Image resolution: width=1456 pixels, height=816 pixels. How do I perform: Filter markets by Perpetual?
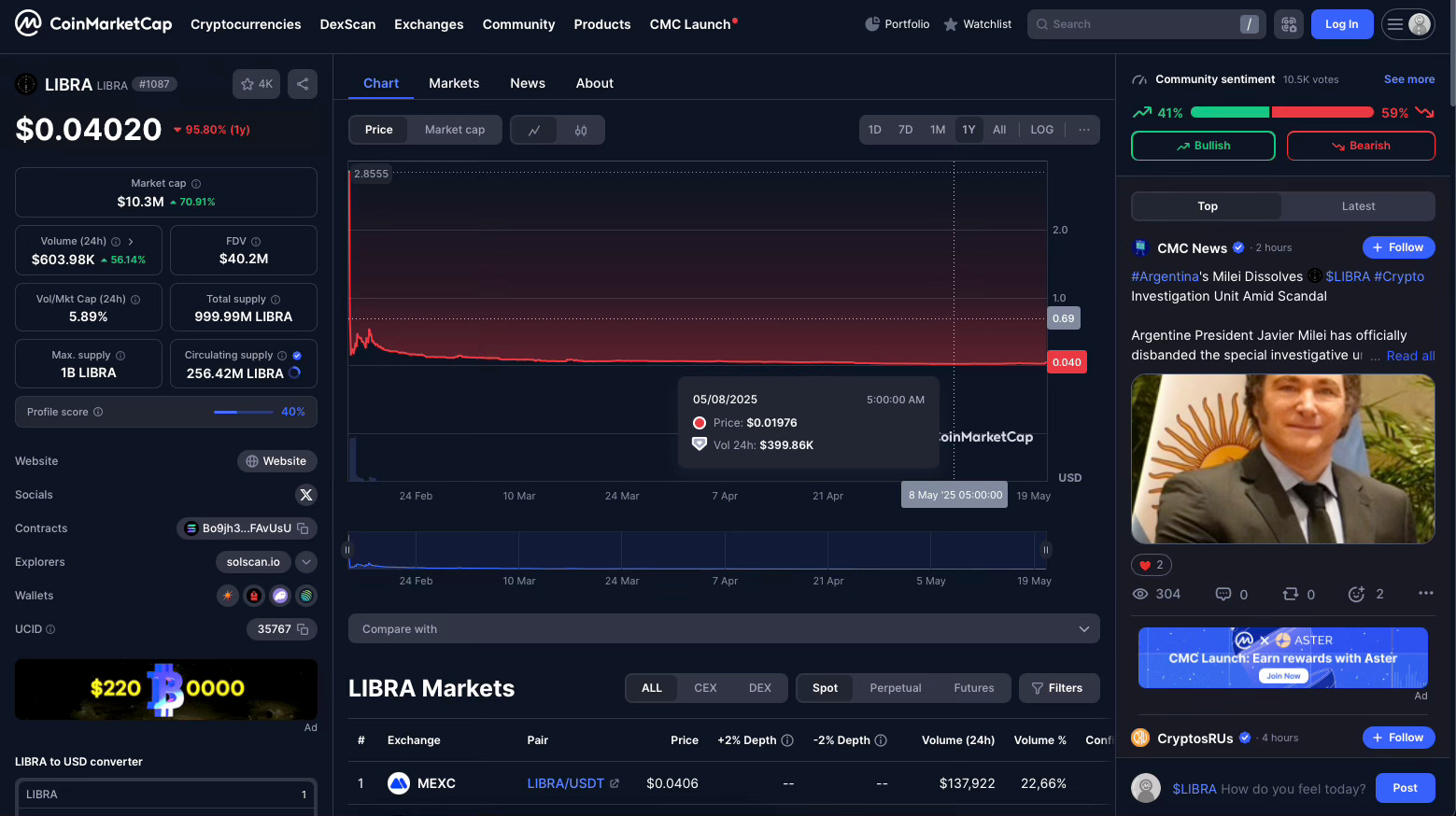[x=896, y=688]
